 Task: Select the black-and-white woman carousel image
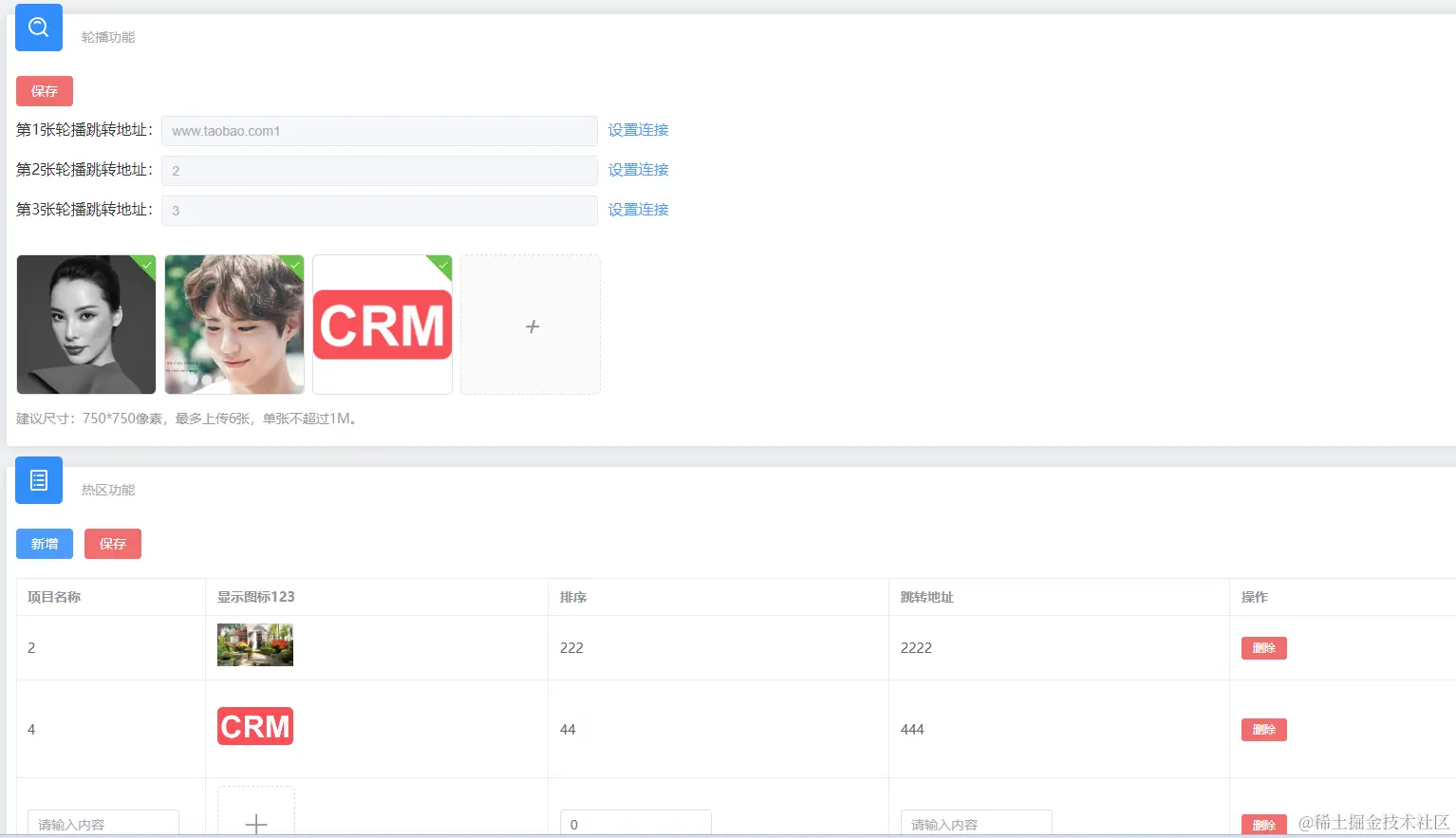[86, 325]
